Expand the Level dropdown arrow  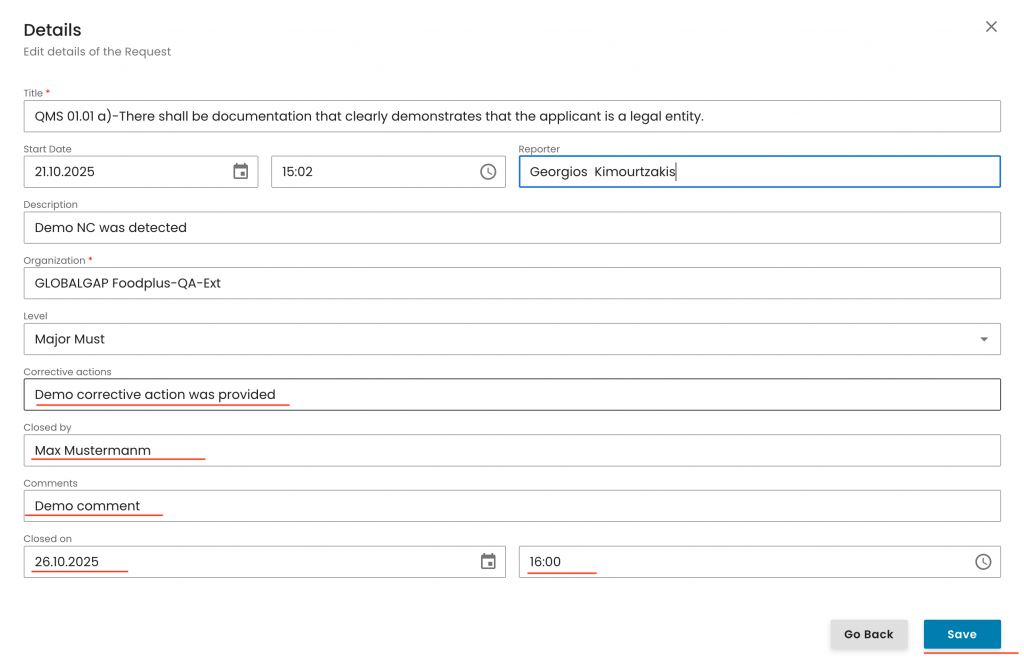(983, 339)
